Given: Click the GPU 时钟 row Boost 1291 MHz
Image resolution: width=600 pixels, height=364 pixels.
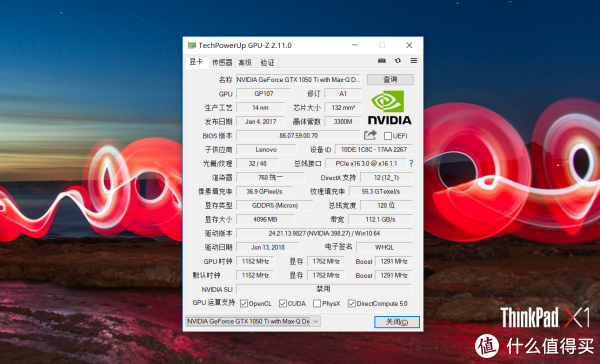Looking at the screenshot, I should (394, 261).
